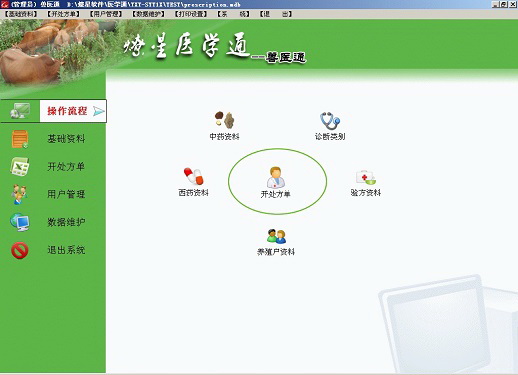Open the 【基础资料】 menu
518x375 pixels.
pos(21,14)
